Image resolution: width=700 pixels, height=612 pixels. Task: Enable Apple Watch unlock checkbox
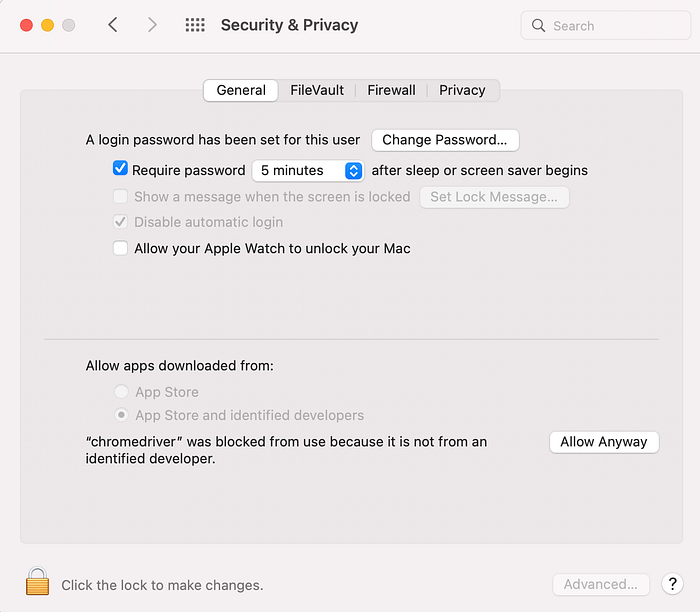(120, 248)
